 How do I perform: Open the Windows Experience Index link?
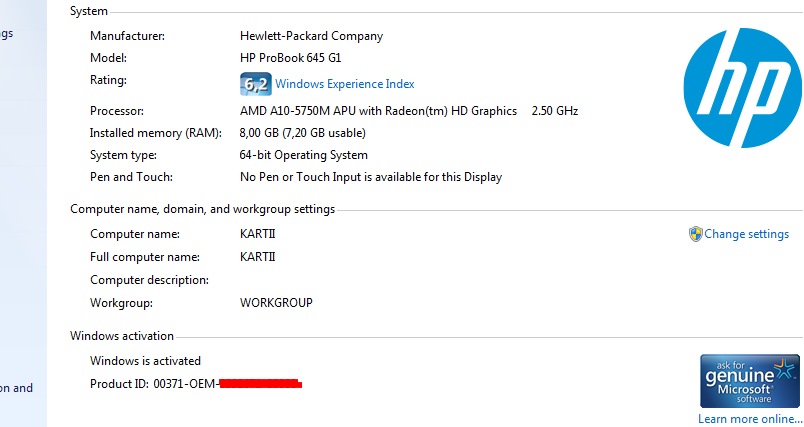click(x=345, y=84)
